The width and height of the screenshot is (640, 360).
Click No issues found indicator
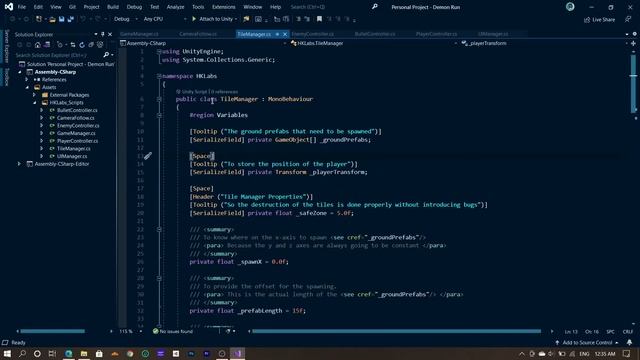click(173, 331)
